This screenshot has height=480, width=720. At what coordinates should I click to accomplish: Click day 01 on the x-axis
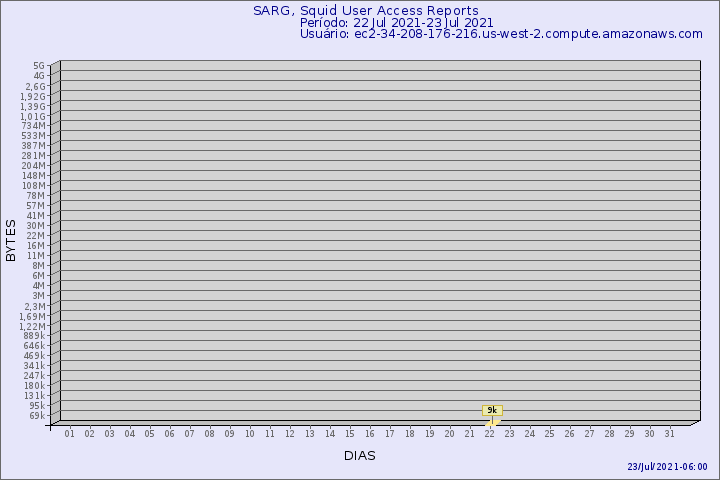pyautogui.click(x=69, y=434)
